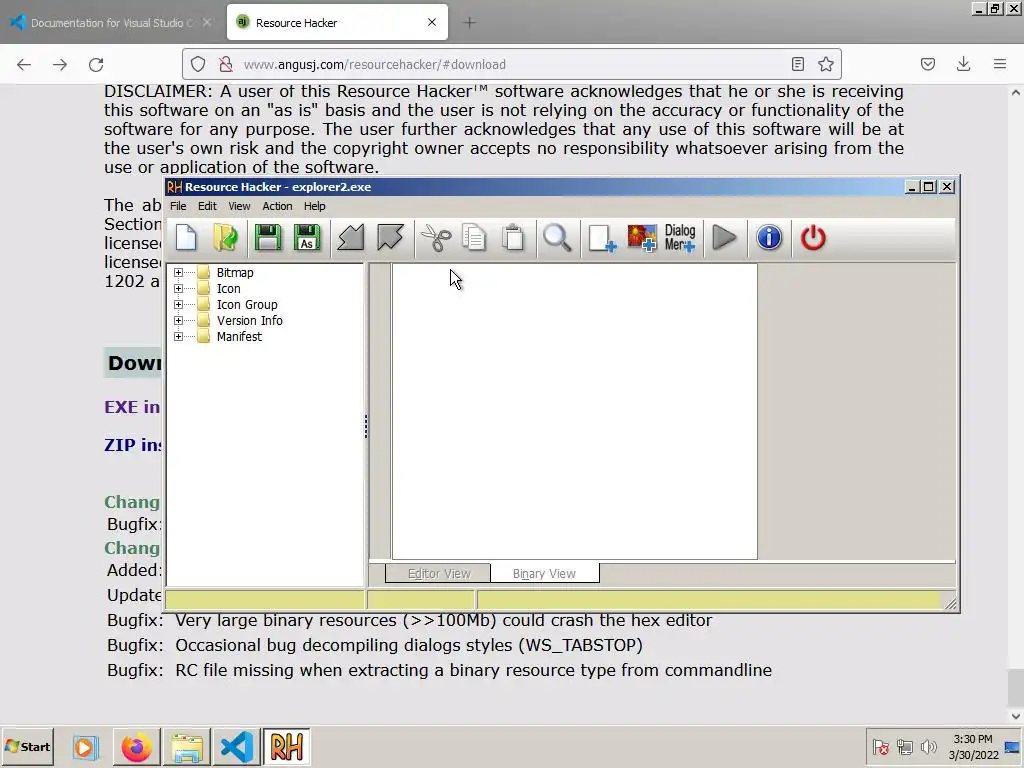The height and width of the screenshot is (768, 1024).
Task: Click the ZIP install link on webpage
Action: [x=133, y=445]
